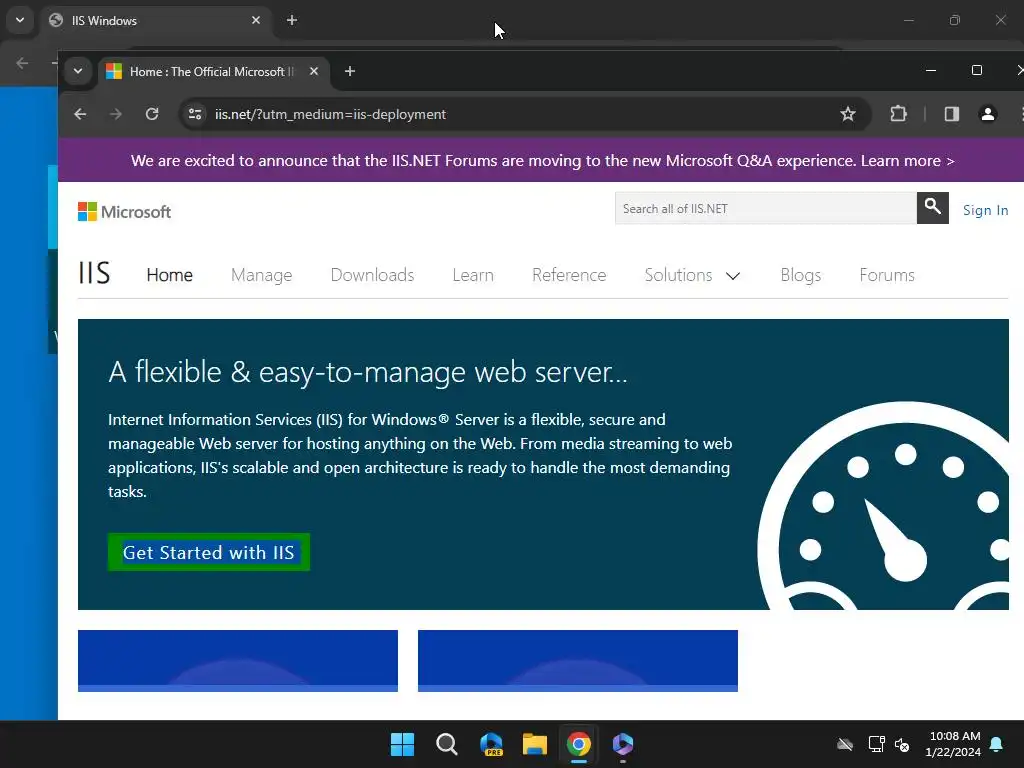Reload the iis.net page
Viewport: 1024px width, 768px height.
(x=152, y=114)
